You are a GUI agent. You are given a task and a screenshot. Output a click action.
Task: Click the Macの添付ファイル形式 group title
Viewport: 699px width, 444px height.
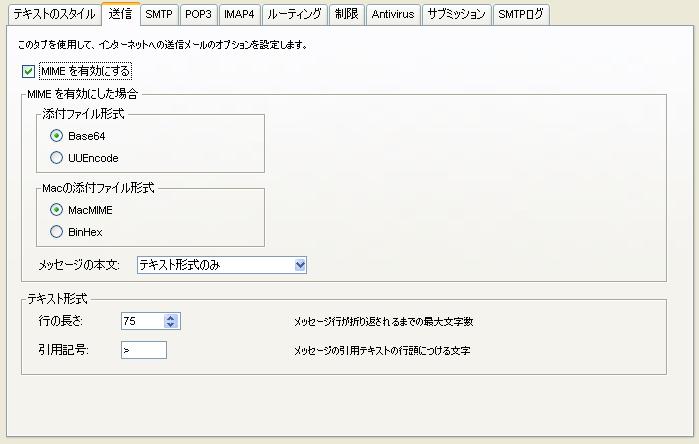pos(98,188)
